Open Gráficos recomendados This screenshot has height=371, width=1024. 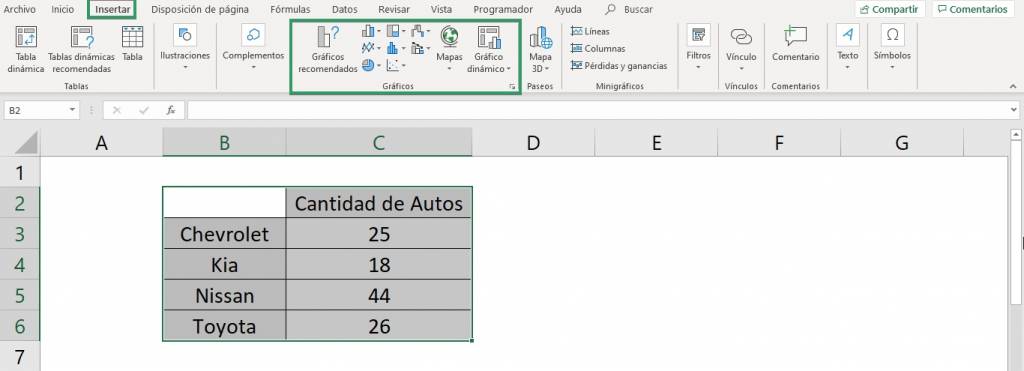click(328, 50)
